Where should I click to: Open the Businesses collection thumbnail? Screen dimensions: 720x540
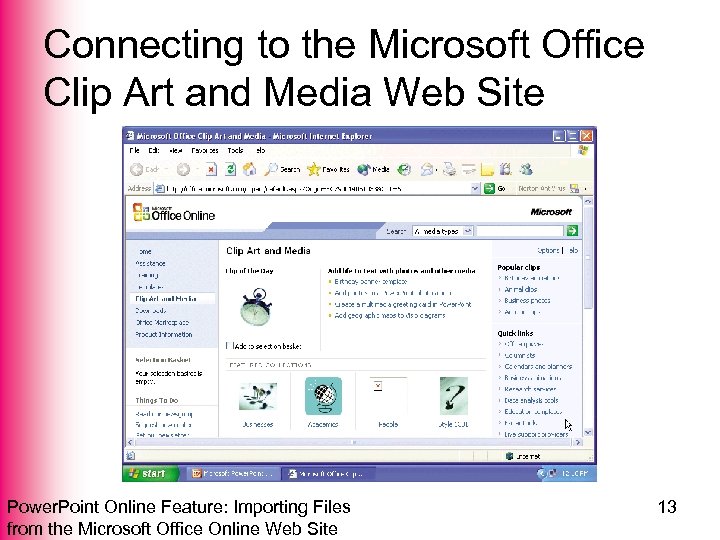pyautogui.click(x=258, y=396)
